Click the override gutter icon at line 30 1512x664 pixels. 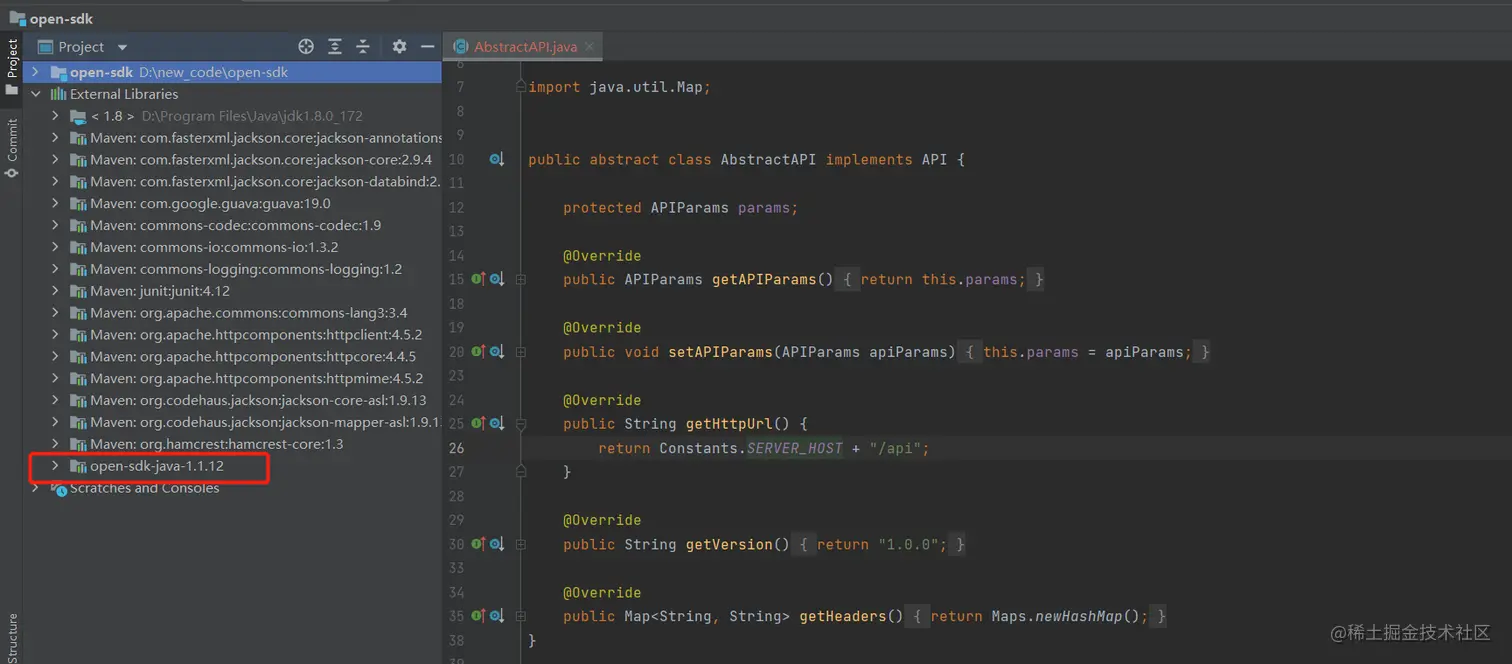click(478, 544)
